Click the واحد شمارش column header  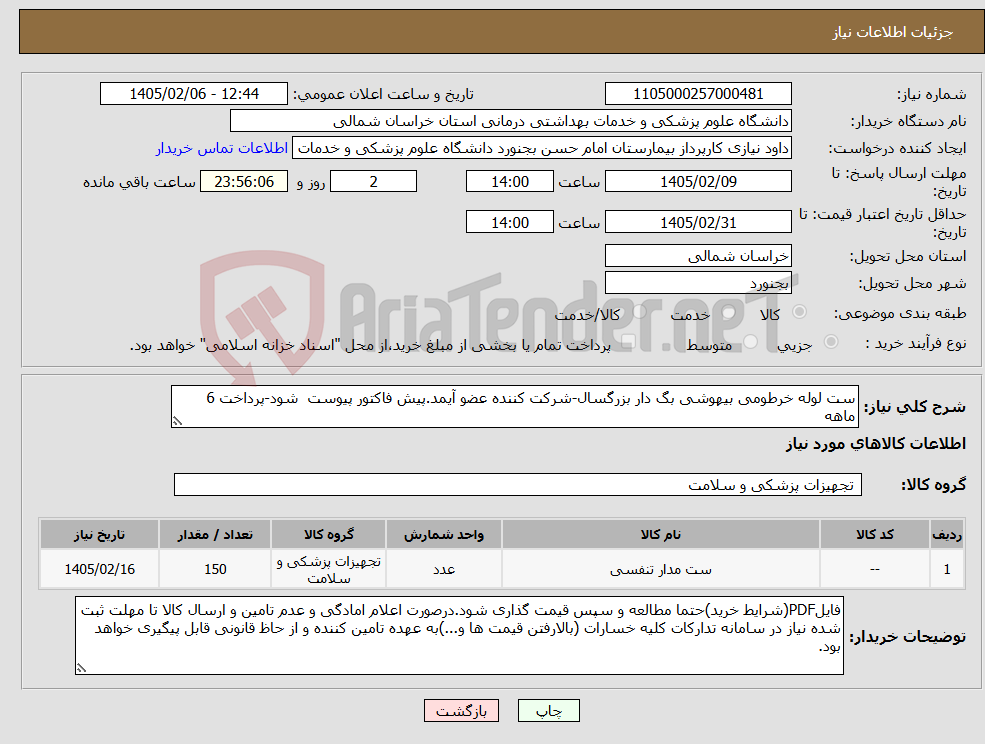[x=444, y=534]
